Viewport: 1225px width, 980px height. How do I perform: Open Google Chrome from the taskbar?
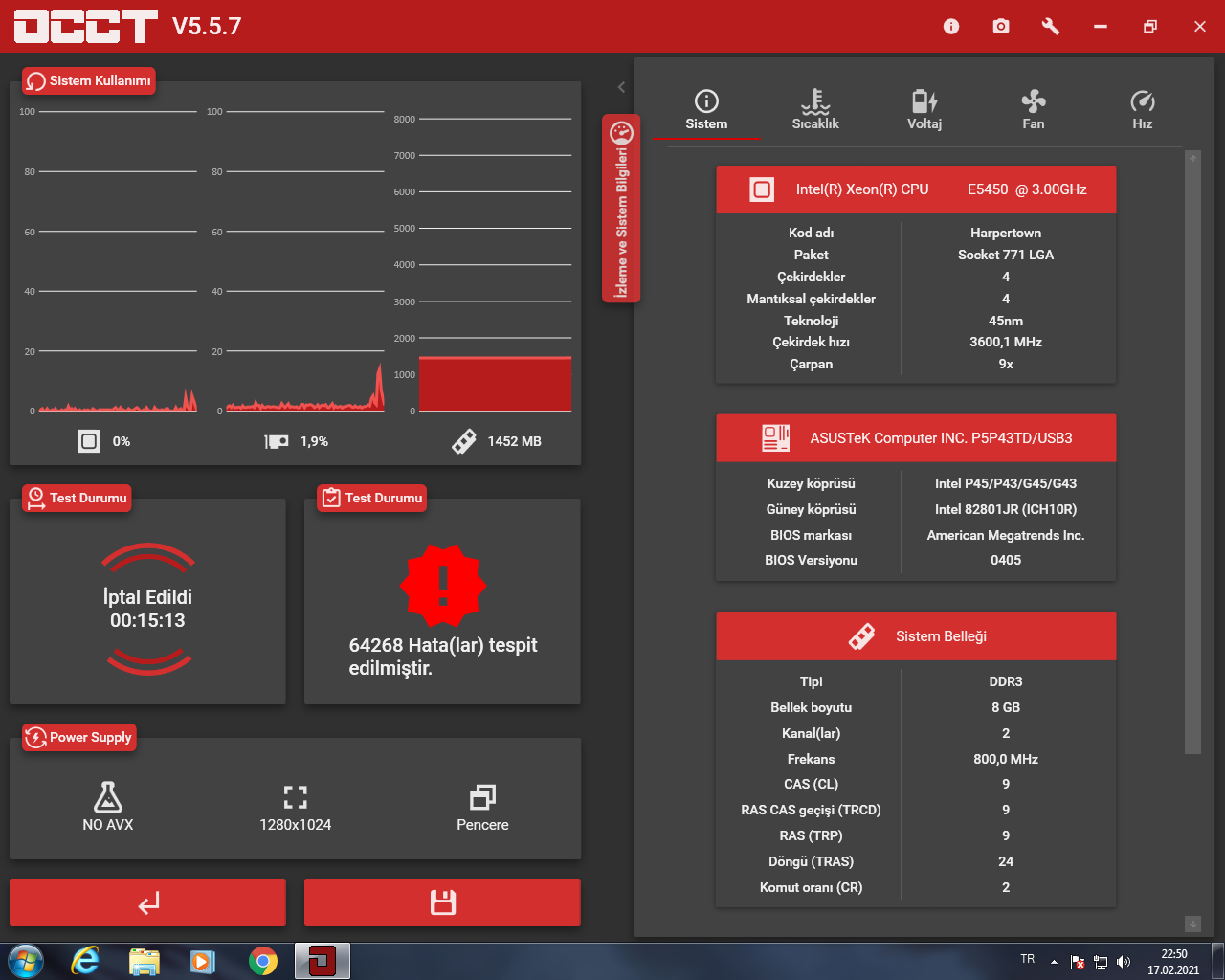coord(262,961)
